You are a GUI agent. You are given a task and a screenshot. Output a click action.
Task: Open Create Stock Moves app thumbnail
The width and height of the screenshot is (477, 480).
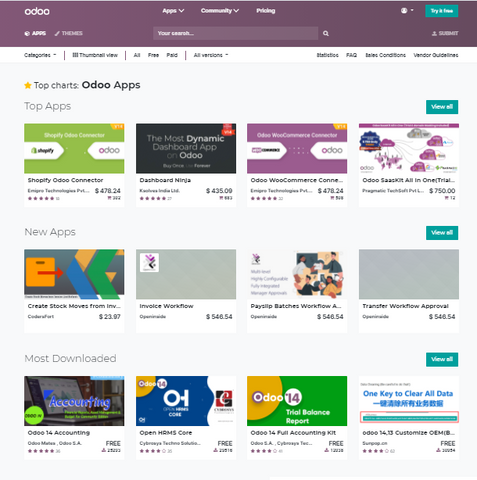coord(74,274)
